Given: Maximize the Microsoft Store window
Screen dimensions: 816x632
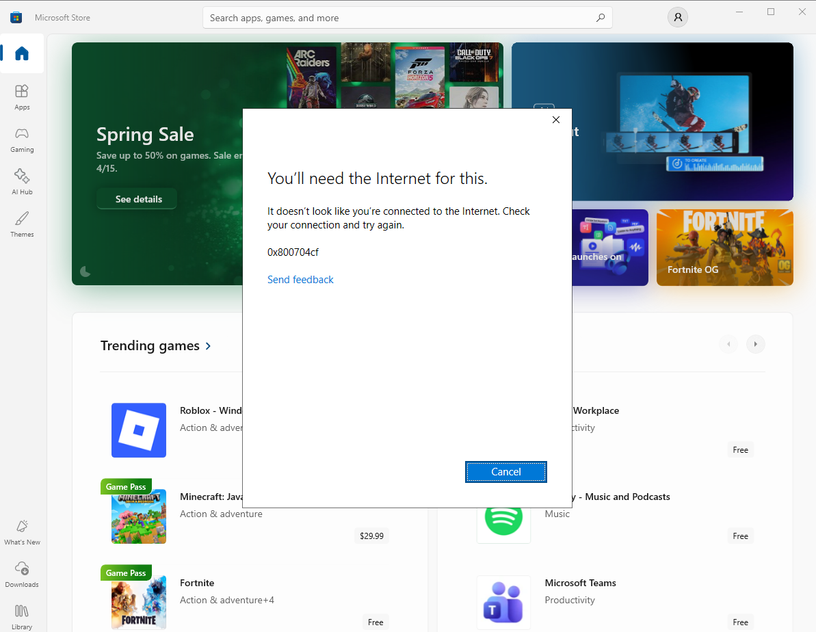Looking at the screenshot, I should (x=771, y=11).
